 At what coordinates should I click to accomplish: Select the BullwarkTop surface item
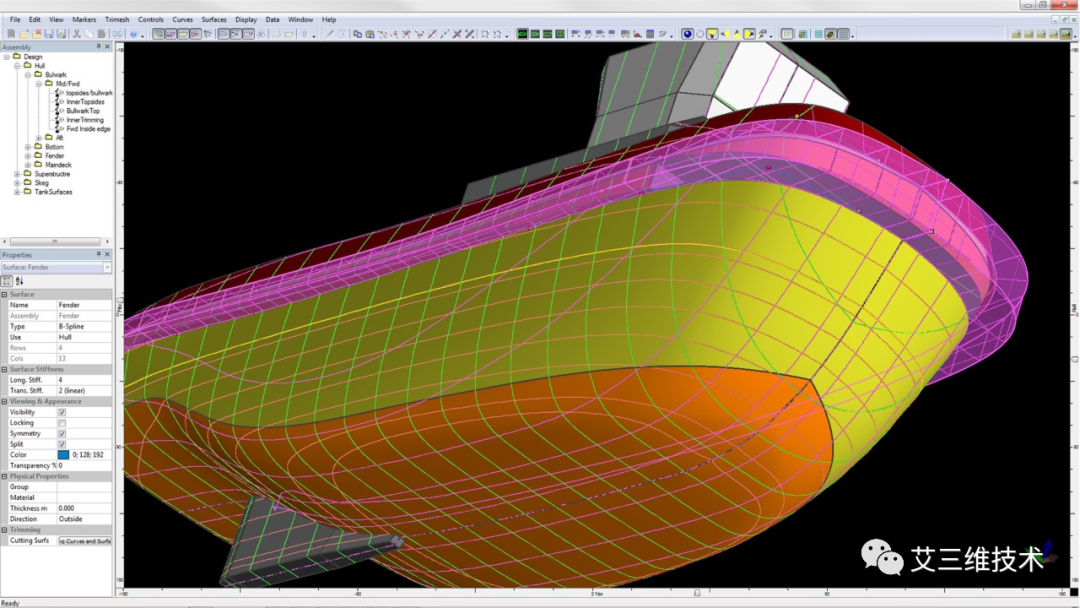point(83,111)
